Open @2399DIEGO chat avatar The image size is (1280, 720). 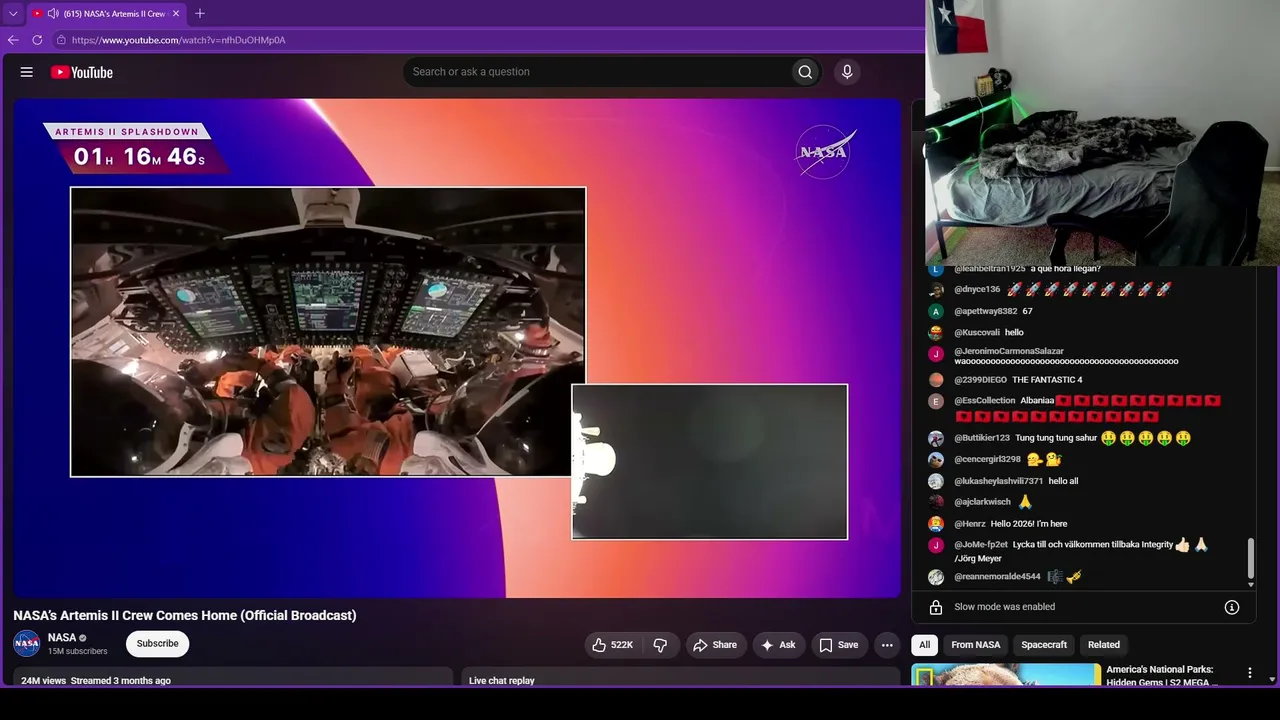(x=936, y=380)
